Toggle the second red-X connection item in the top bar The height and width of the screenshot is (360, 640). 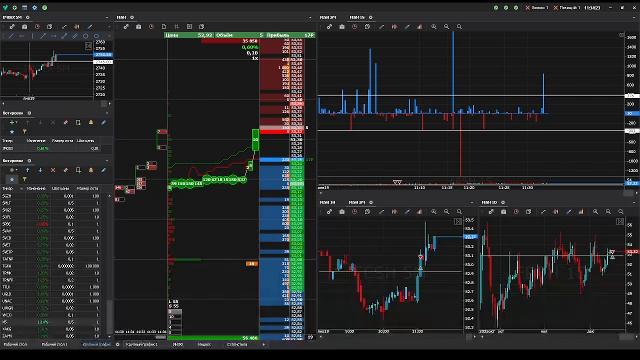tap(567, 7)
